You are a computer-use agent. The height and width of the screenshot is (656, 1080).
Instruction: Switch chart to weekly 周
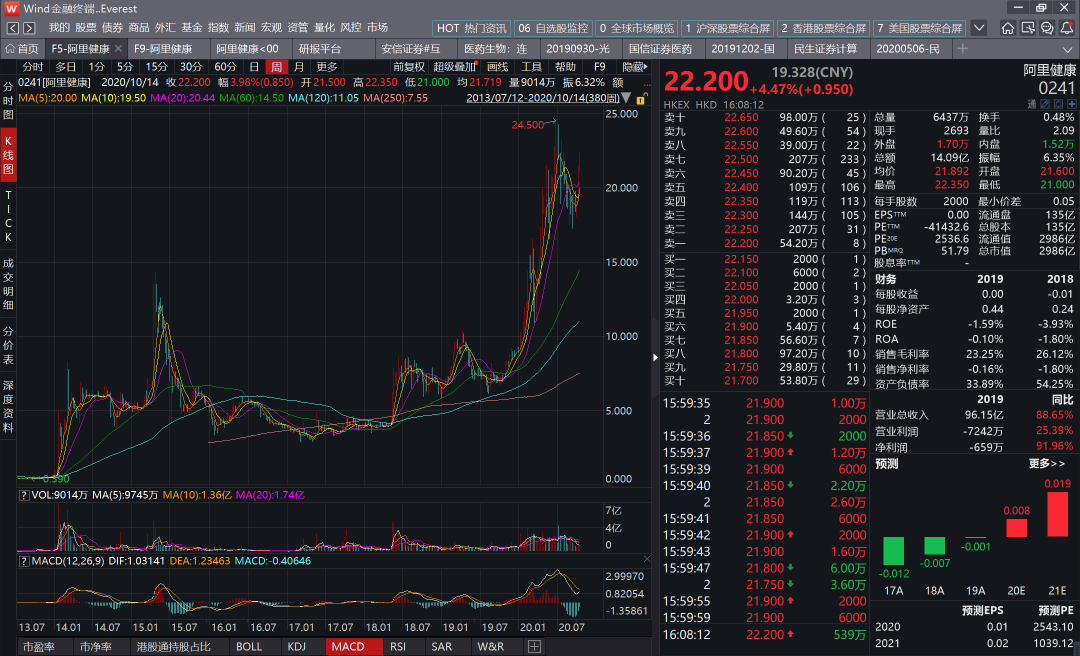pos(276,67)
